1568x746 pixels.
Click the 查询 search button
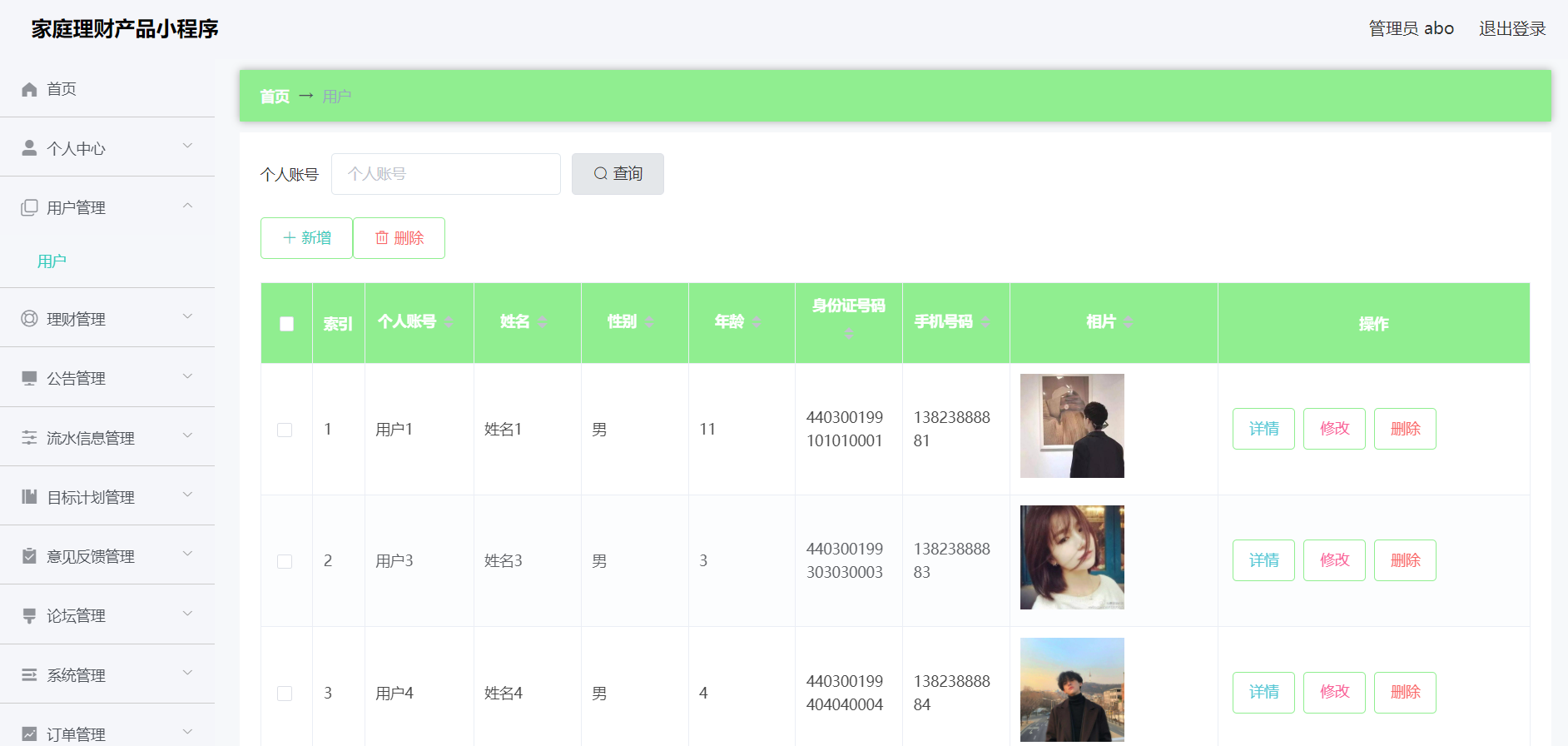(618, 174)
